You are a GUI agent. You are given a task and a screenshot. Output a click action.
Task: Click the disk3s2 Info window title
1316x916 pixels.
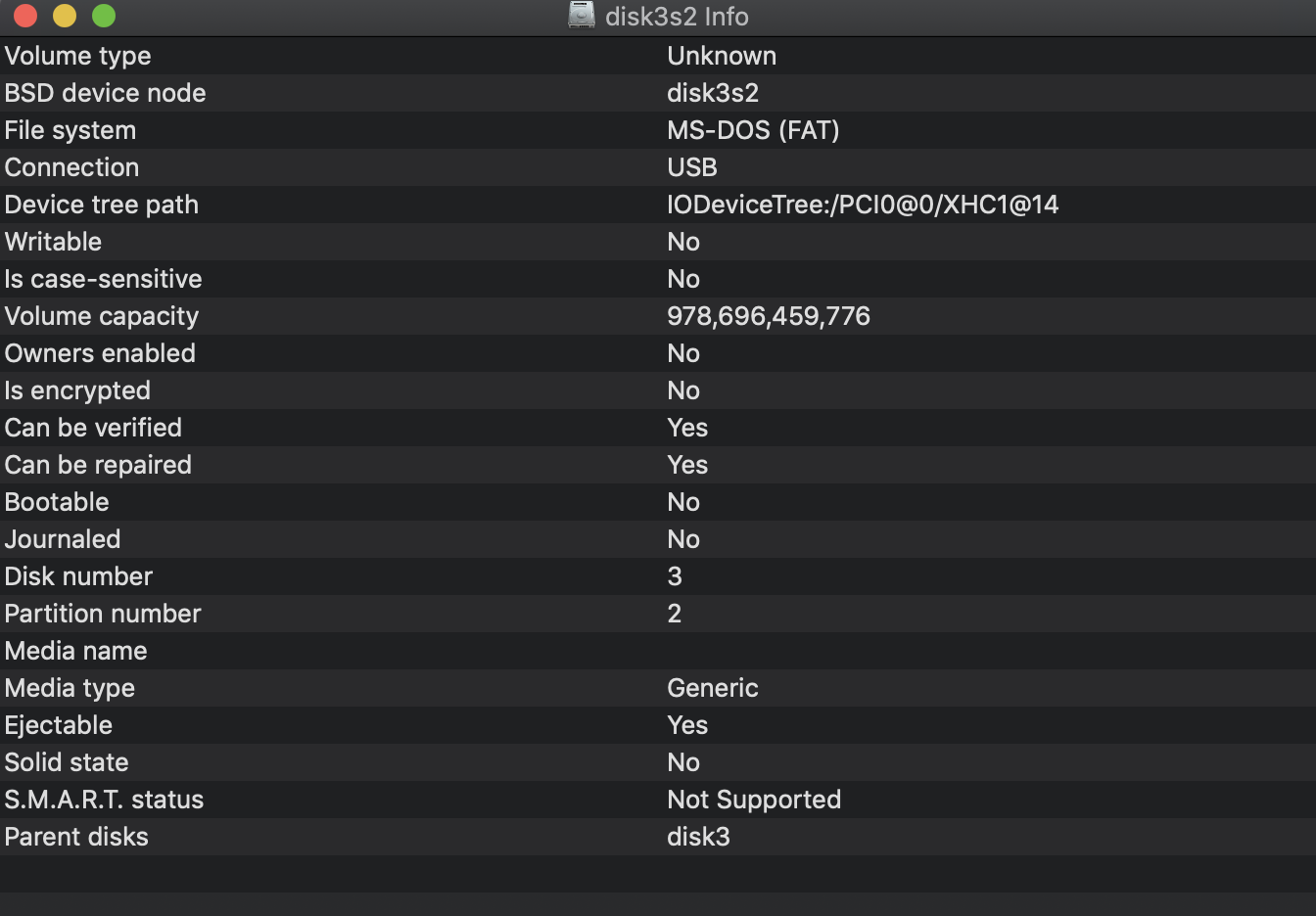677,17
